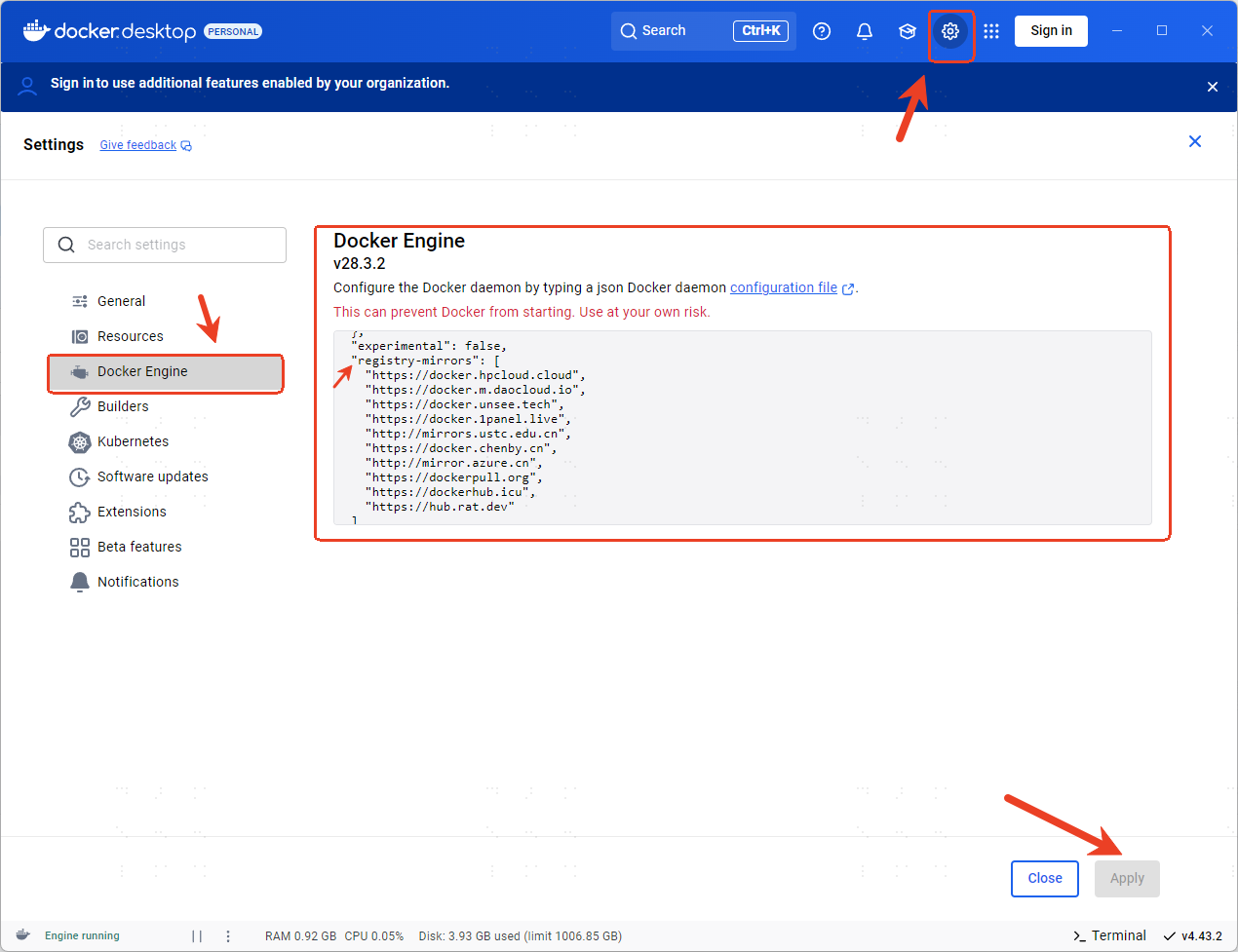Click the Ctrl+K shortcut badge
Viewport: 1238px width, 952px height.
pos(760,31)
